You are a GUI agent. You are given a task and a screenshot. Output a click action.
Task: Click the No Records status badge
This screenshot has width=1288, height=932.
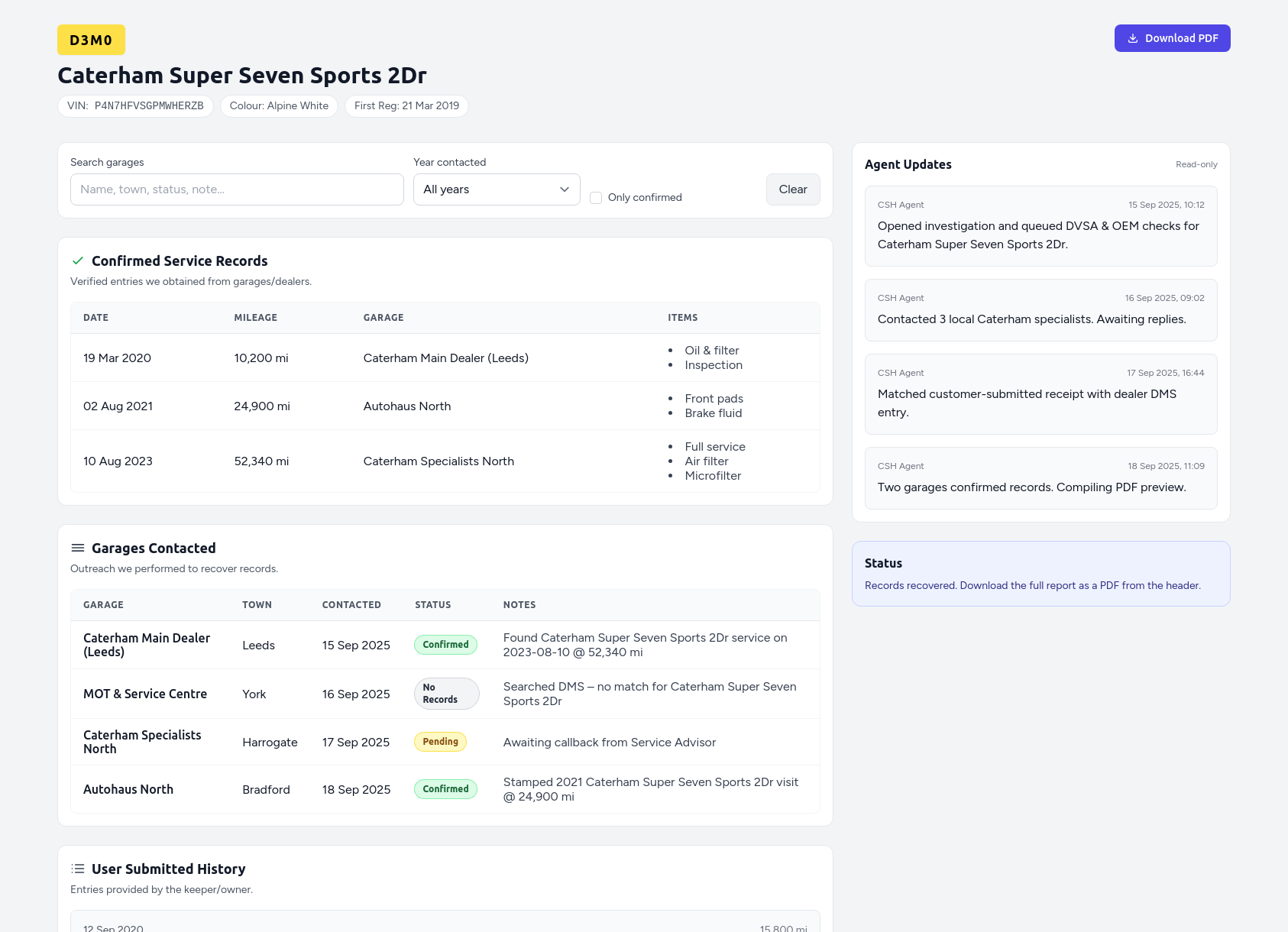(x=446, y=694)
